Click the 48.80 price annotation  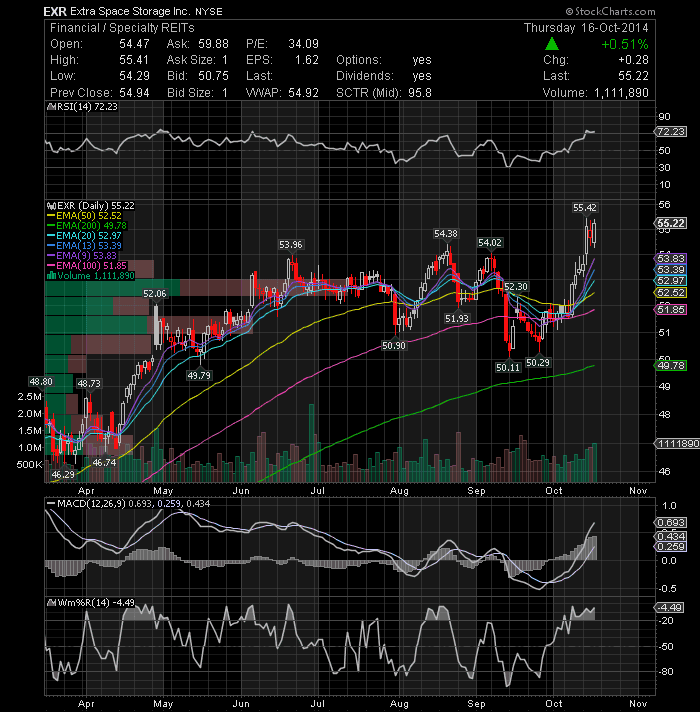pos(41,382)
